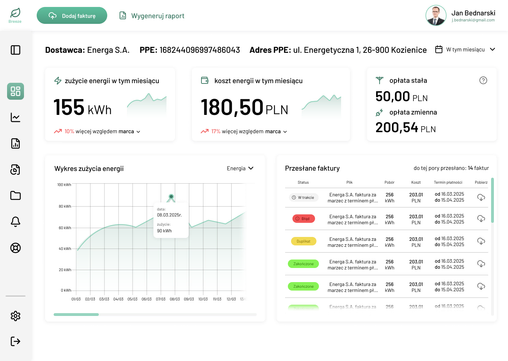The width and height of the screenshot is (508, 361).
Task: Sort by the Termin płatności column header
Action: tap(448, 182)
